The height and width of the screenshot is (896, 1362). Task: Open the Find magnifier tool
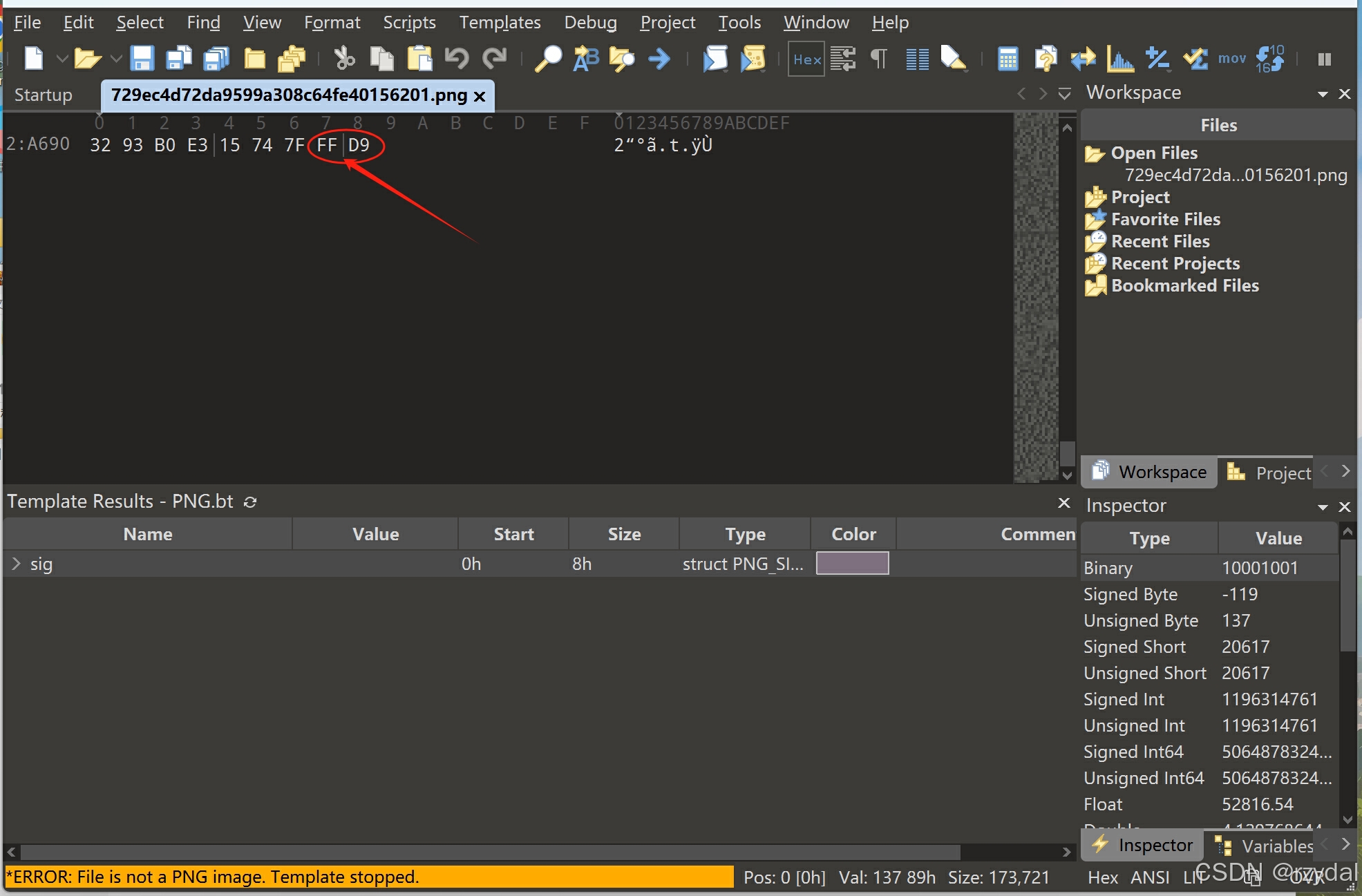(549, 59)
